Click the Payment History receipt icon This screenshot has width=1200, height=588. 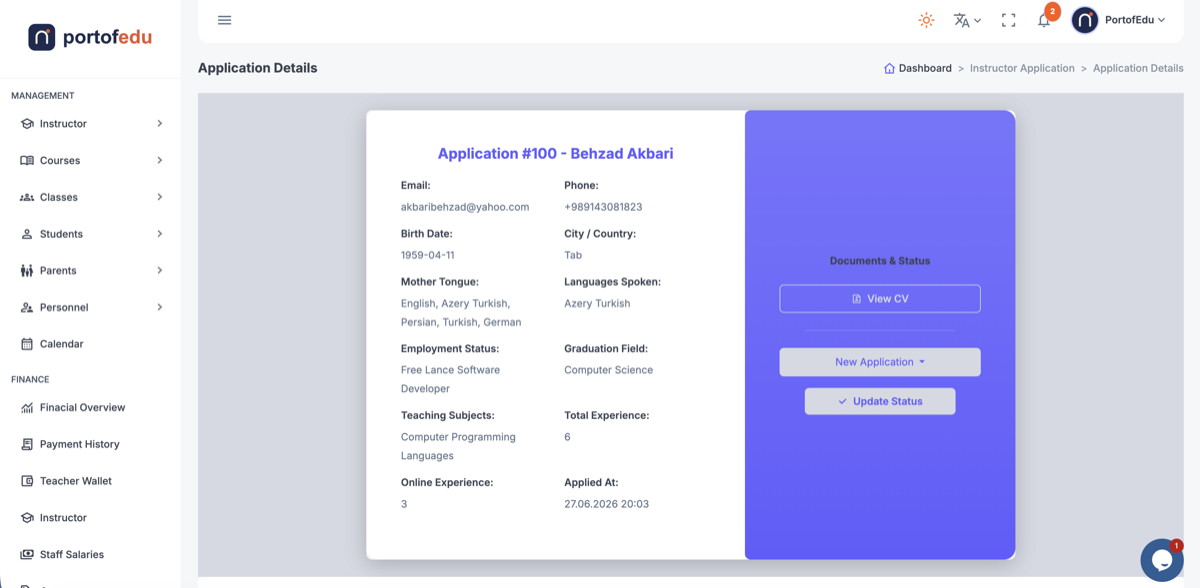coord(27,444)
